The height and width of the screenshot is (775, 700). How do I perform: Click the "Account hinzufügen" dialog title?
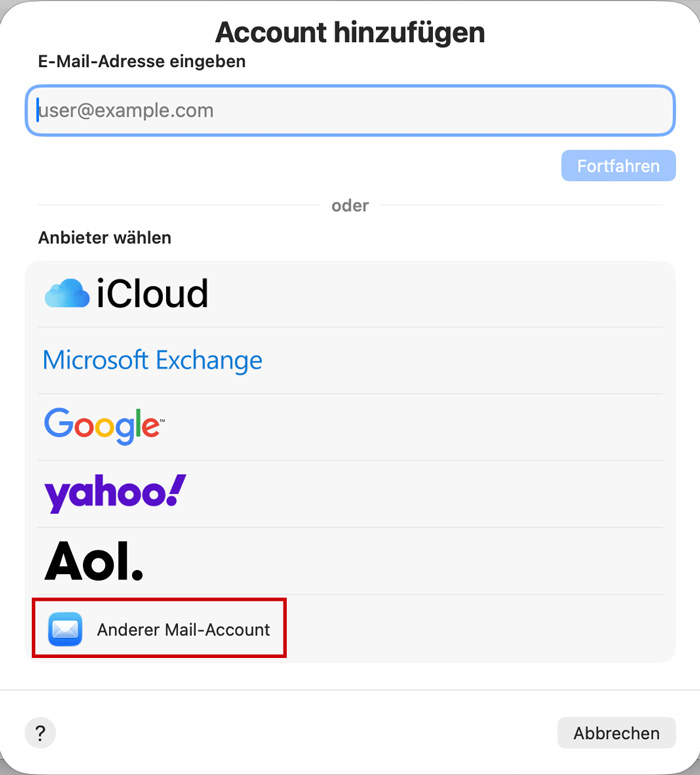[350, 32]
